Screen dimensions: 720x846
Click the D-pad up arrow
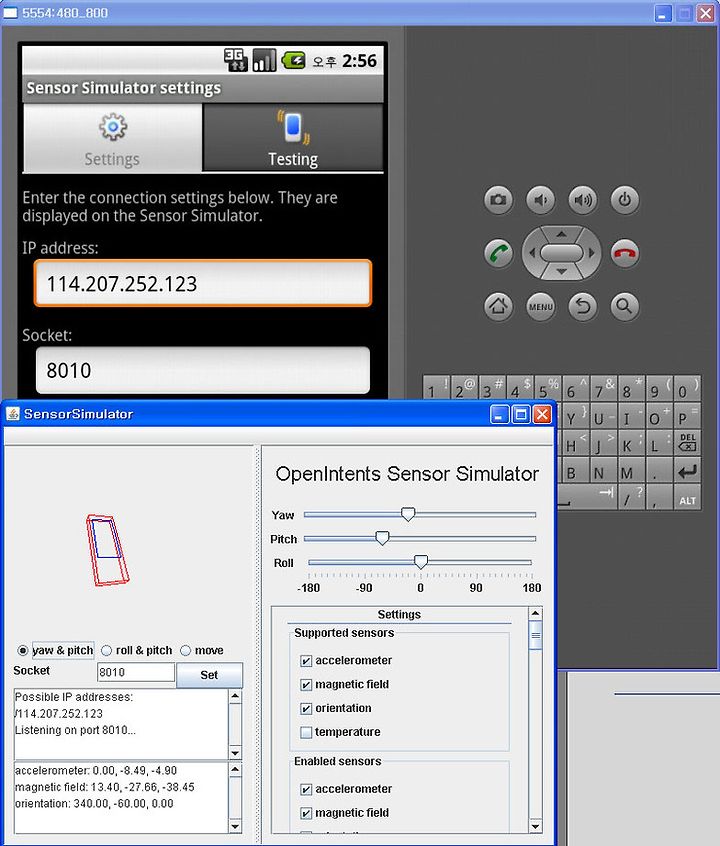pyautogui.click(x=561, y=234)
